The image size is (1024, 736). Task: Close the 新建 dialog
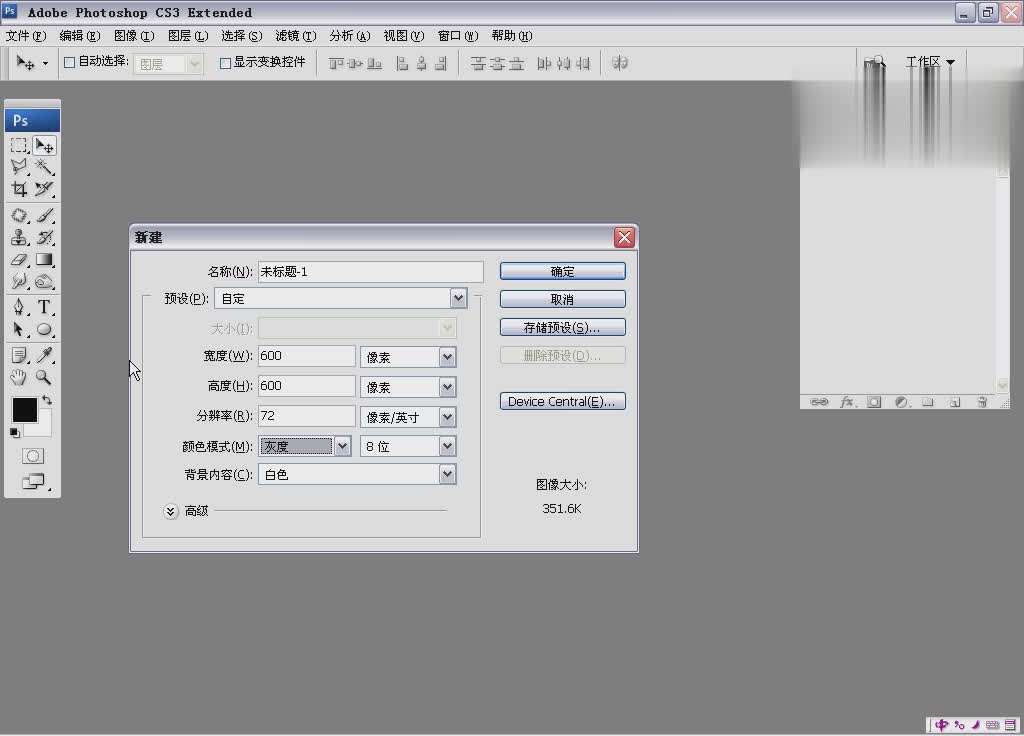point(624,237)
